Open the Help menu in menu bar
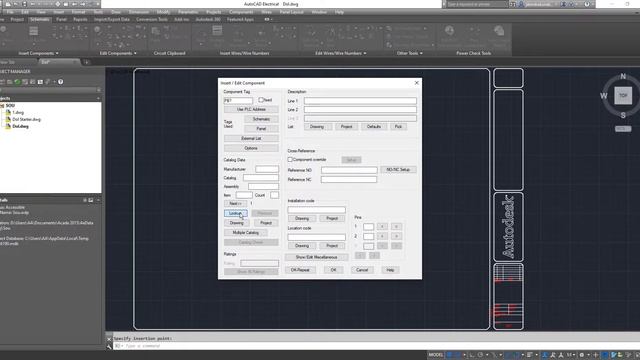 [339, 12]
